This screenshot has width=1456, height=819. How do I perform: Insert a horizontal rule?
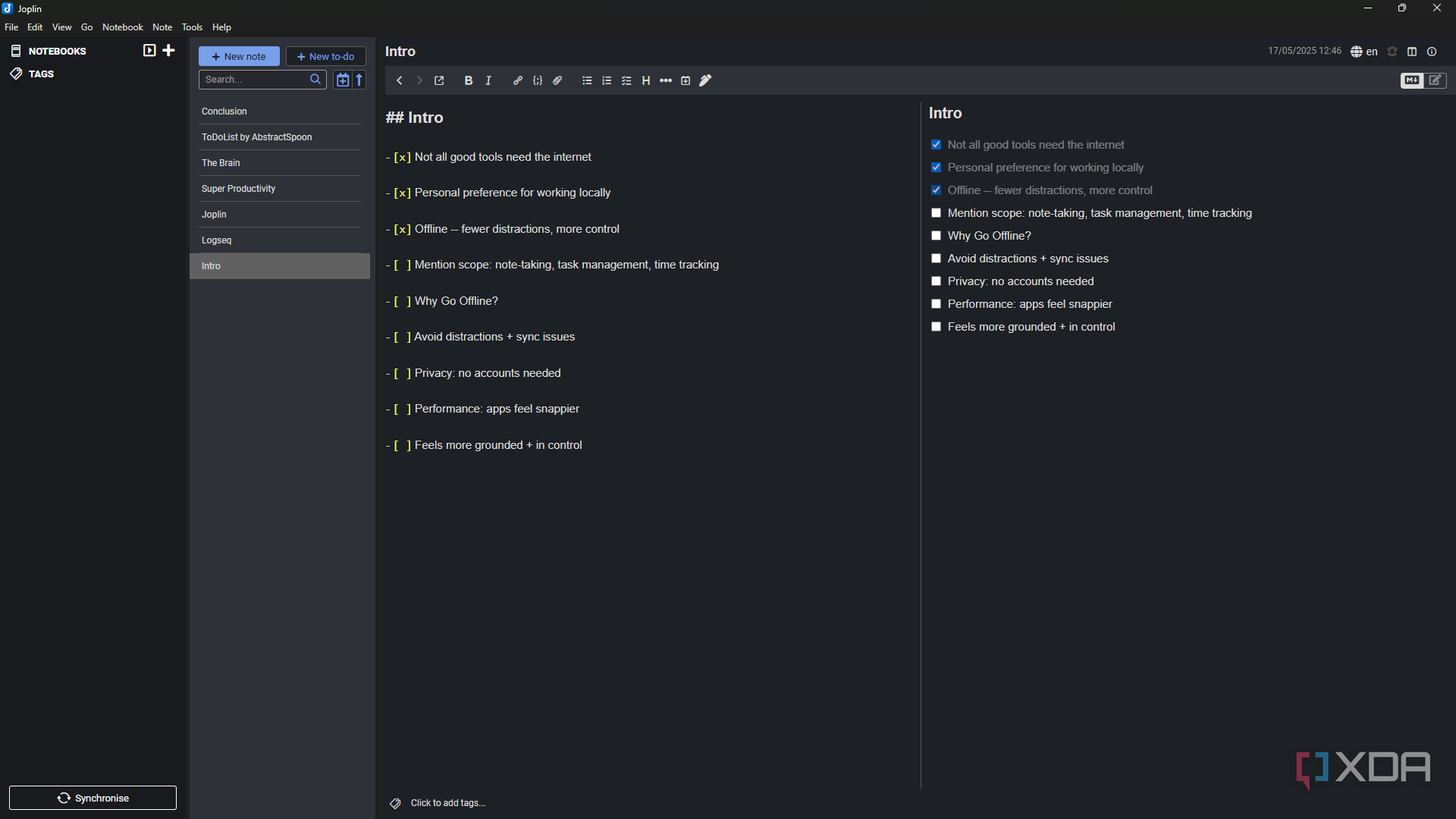click(x=666, y=81)
